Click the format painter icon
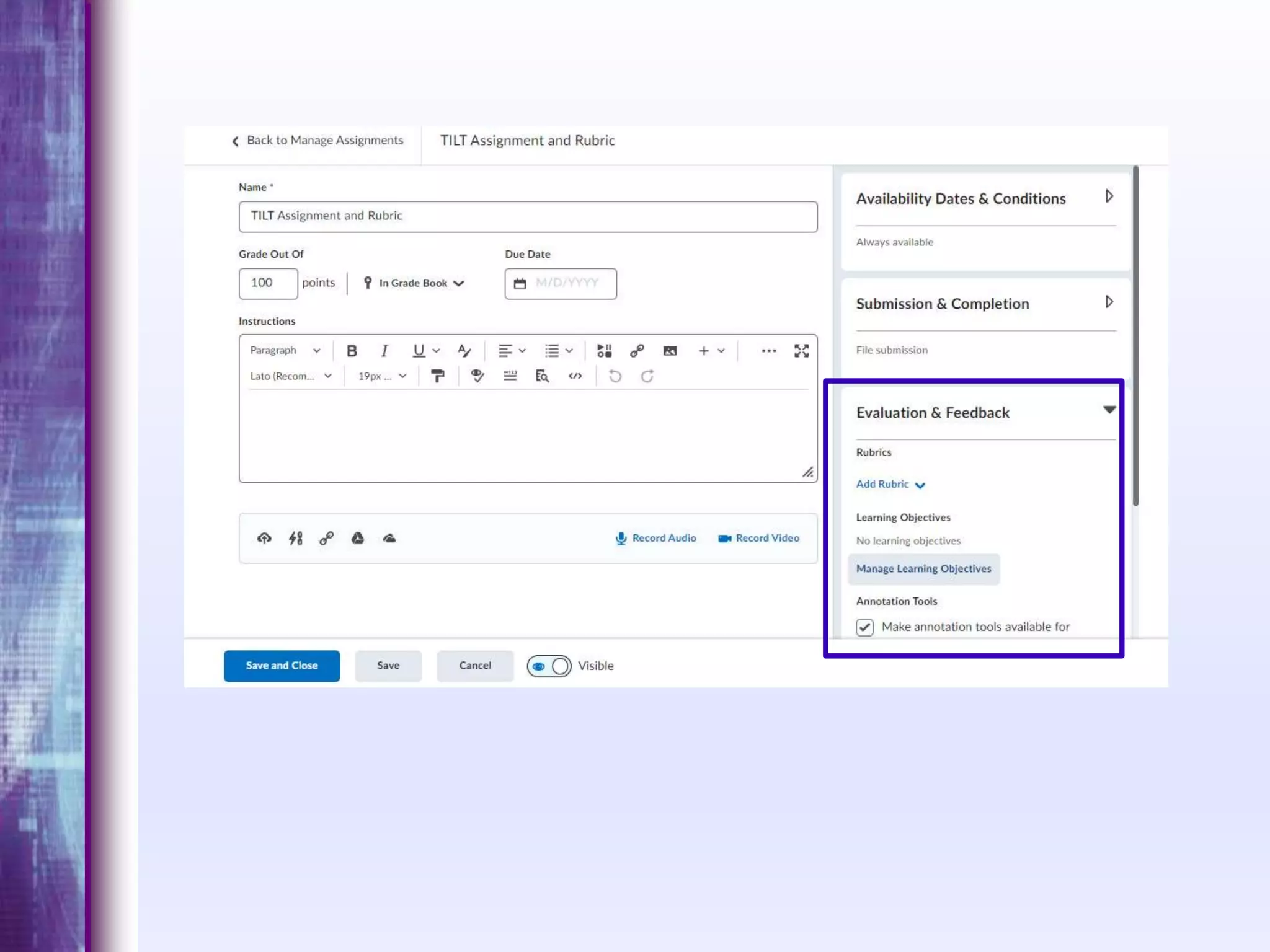The height and width of the screenshot is (952, 1270). (438, 376)
